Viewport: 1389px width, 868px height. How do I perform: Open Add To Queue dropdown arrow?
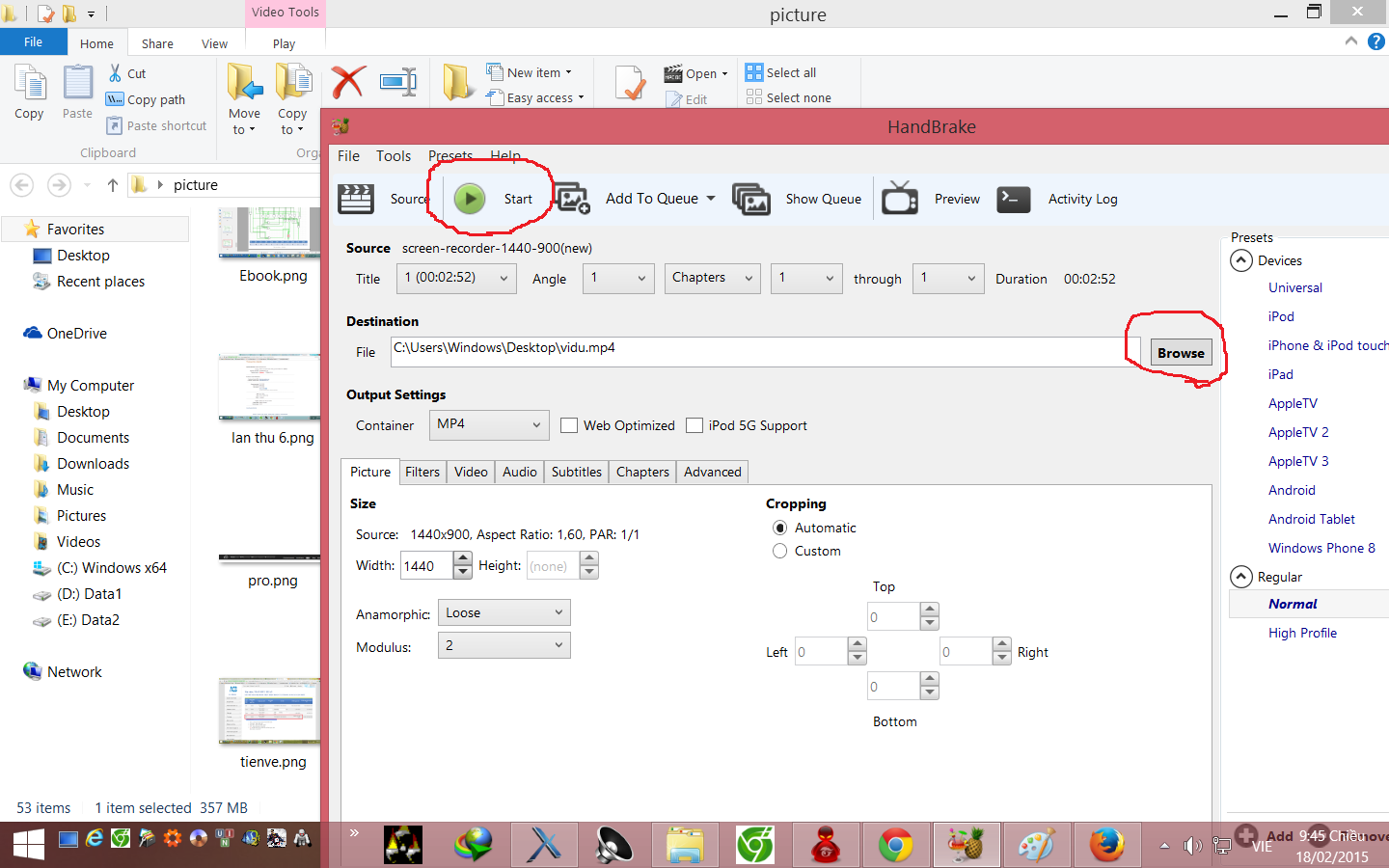(711, 199)
